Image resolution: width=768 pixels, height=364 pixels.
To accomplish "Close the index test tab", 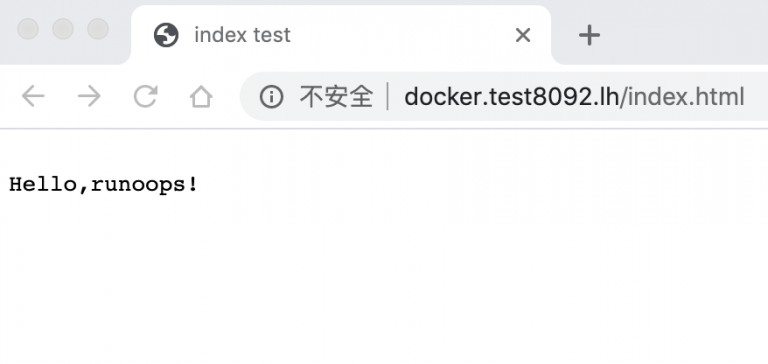I will 523,35.
